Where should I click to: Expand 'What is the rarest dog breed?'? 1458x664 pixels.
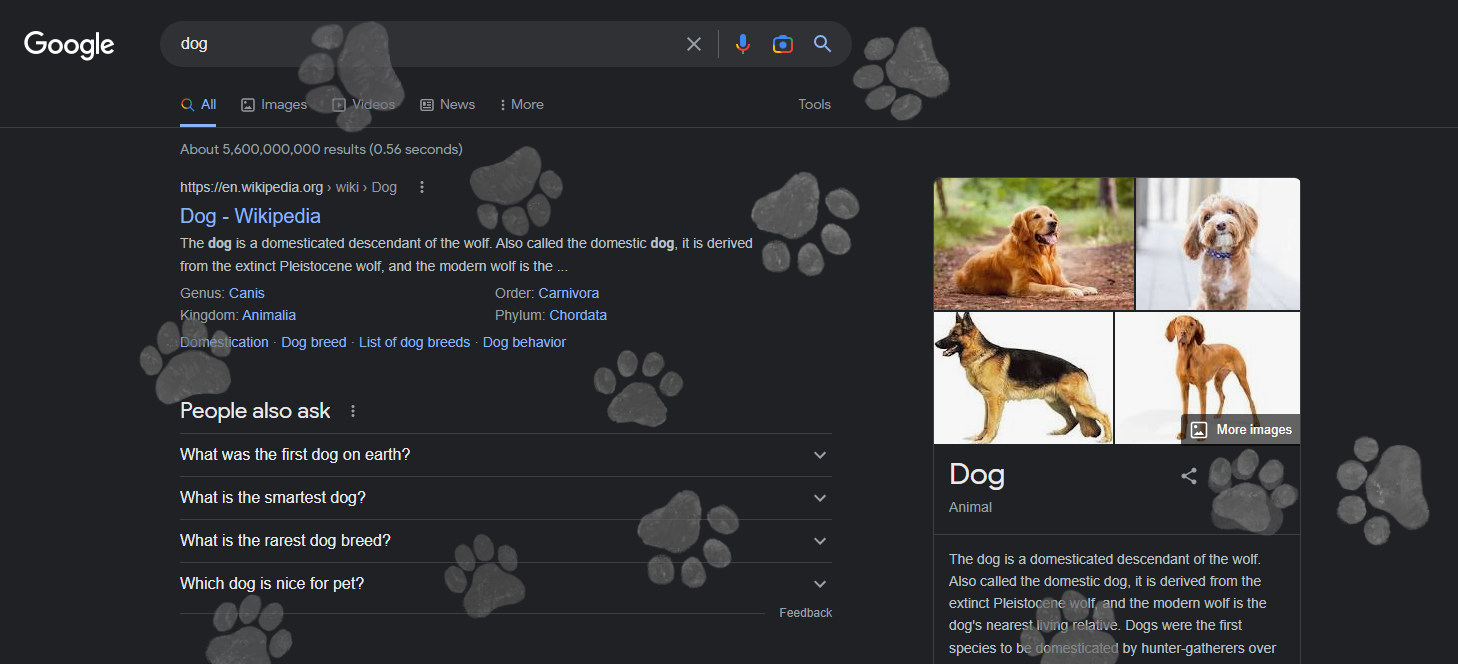(x=506, y=541)
